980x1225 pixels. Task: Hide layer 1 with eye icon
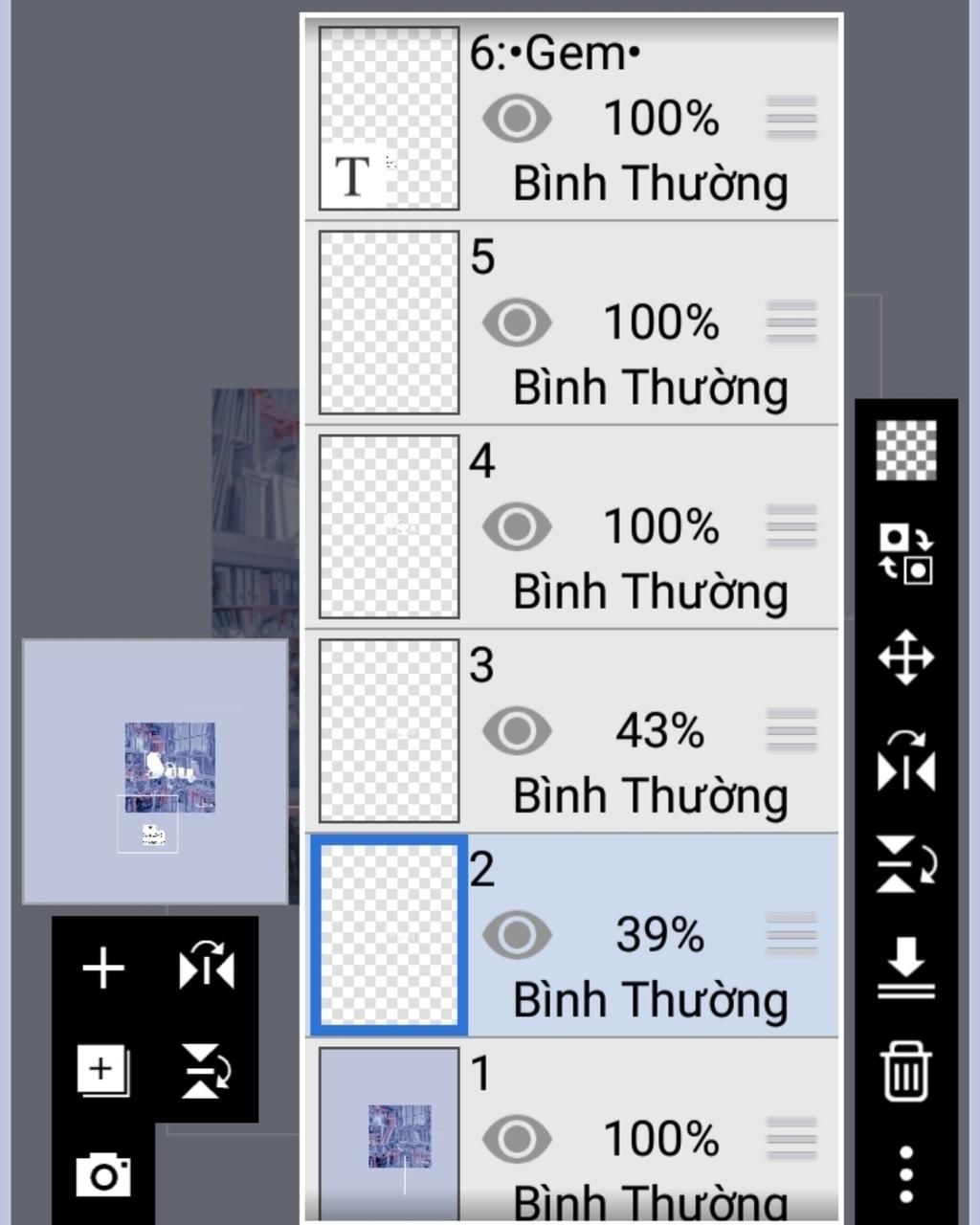517,1139
